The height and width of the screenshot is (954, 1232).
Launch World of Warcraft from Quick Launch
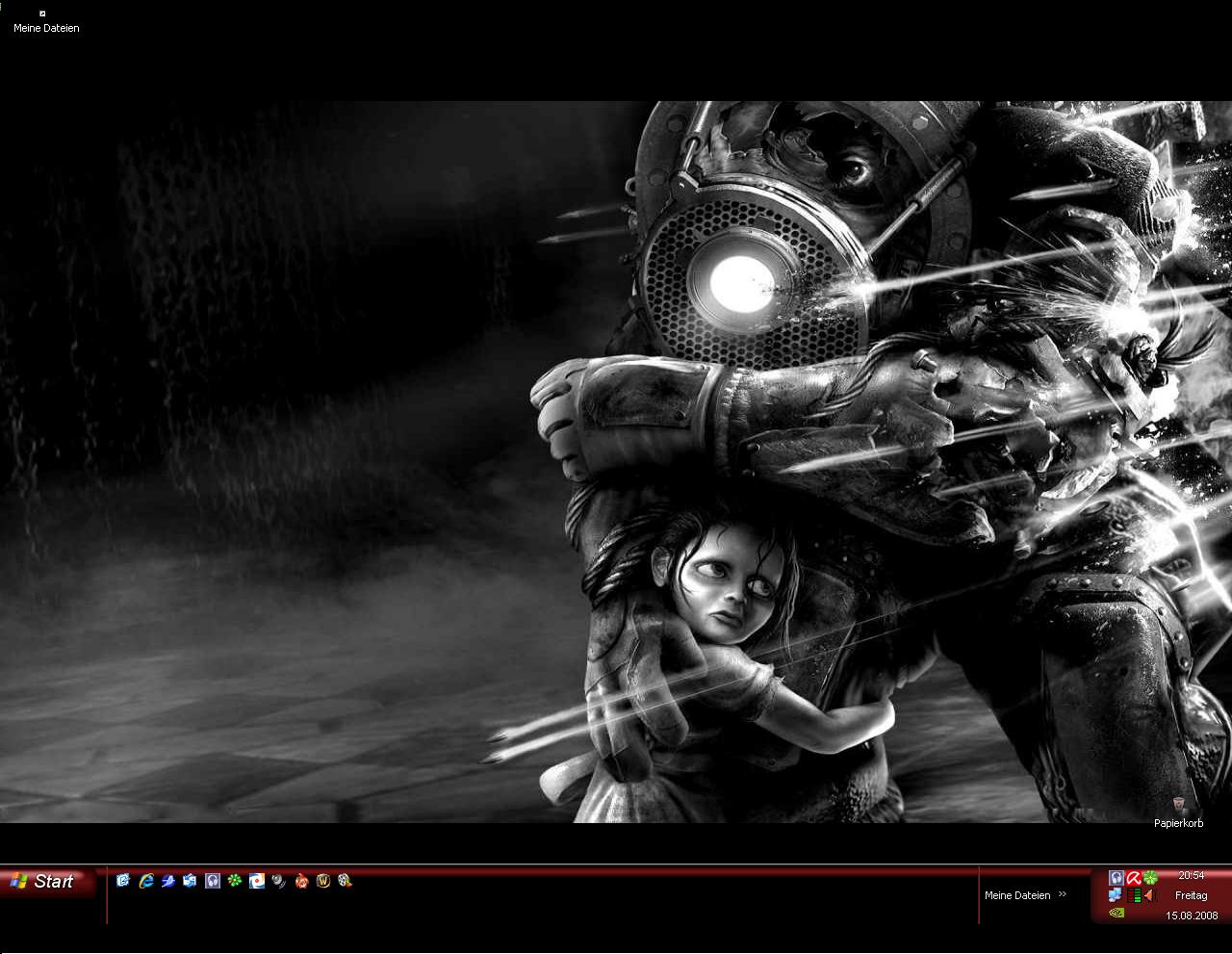[x=323, y=880]
